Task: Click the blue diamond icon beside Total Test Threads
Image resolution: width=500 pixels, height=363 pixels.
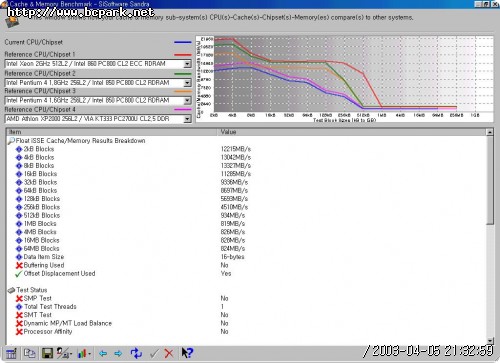Action: [x=19, y=307]
